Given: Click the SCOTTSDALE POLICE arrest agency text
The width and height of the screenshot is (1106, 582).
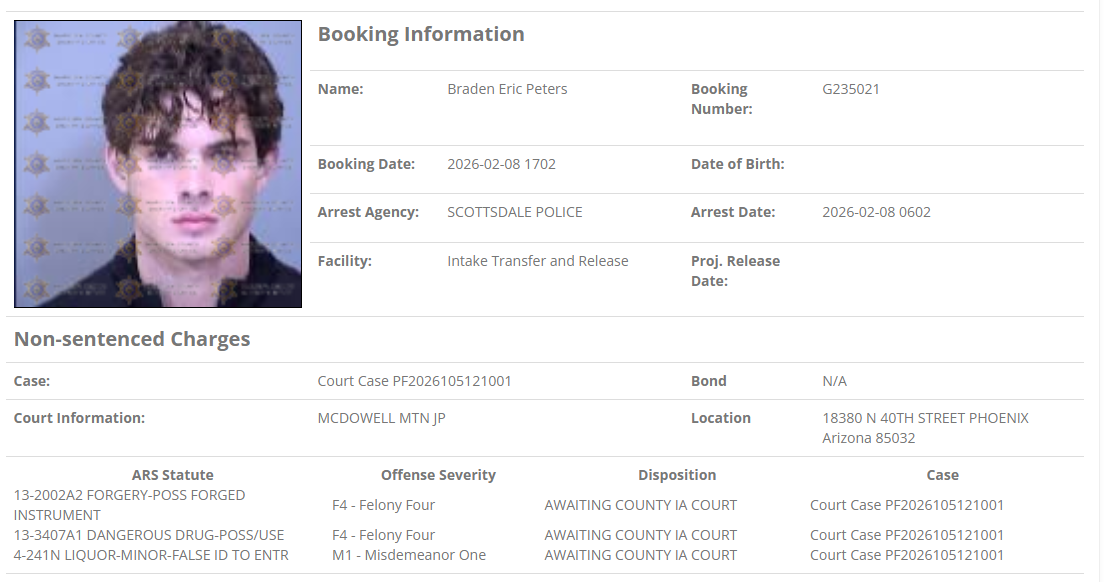Looking at the screenshot, I should click(x=514, y=212).
